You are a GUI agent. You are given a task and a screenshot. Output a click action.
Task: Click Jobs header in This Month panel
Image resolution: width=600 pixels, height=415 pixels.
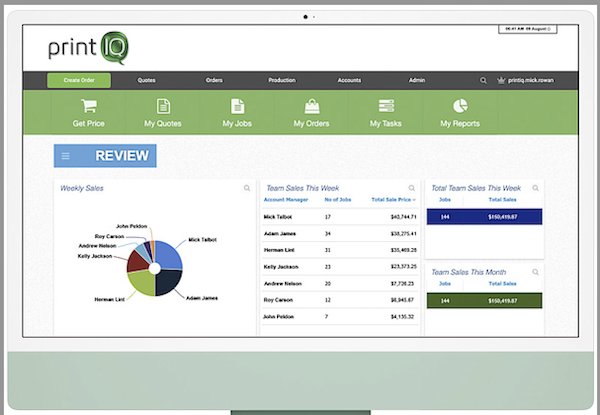tap(445, 284)
